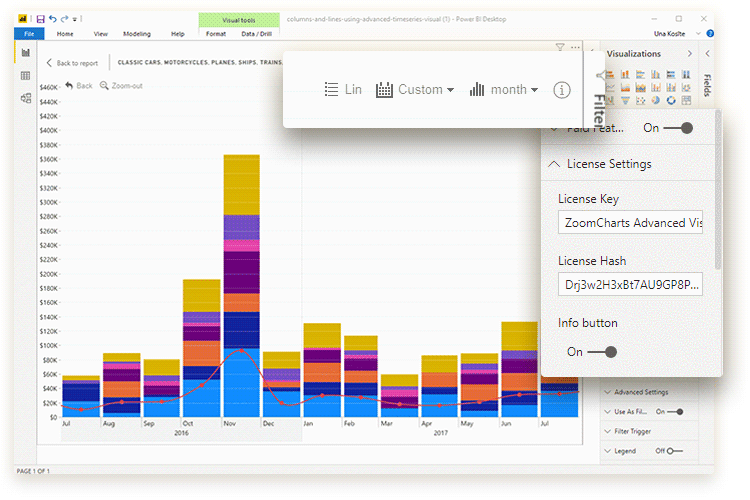The width and height of the screenshot is (750, 500).
Task: Switch to Model relationships view in the sidebar
Action: click(25, 98)
